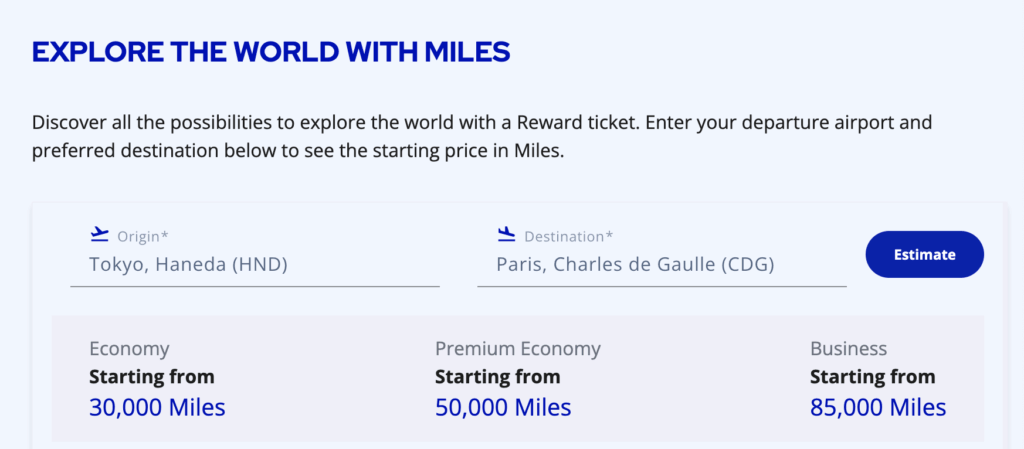Click the plane icon beside Origin
1024x449 pixels.
[98, 235]
